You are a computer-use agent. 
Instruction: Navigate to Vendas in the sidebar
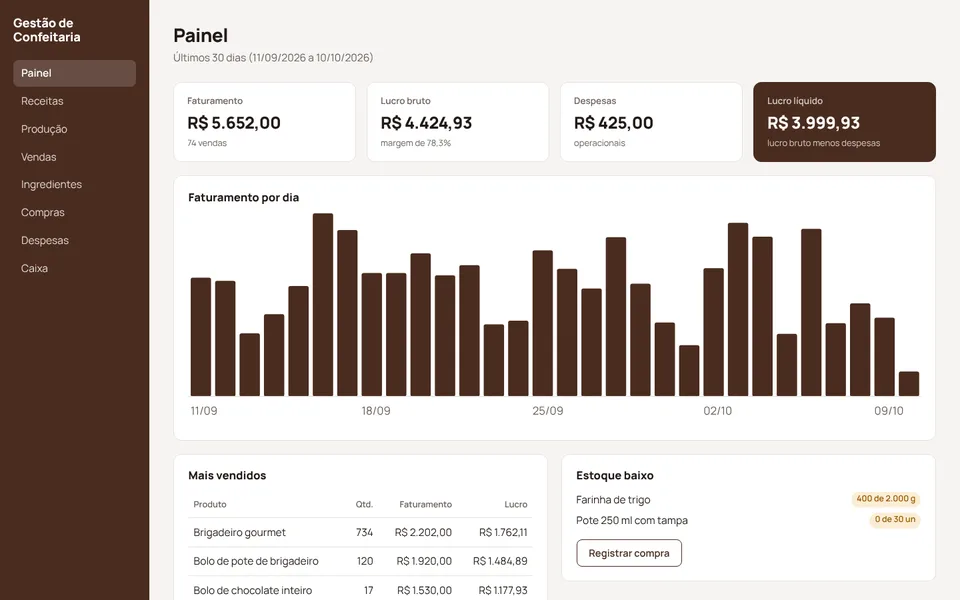click(74, 157)
